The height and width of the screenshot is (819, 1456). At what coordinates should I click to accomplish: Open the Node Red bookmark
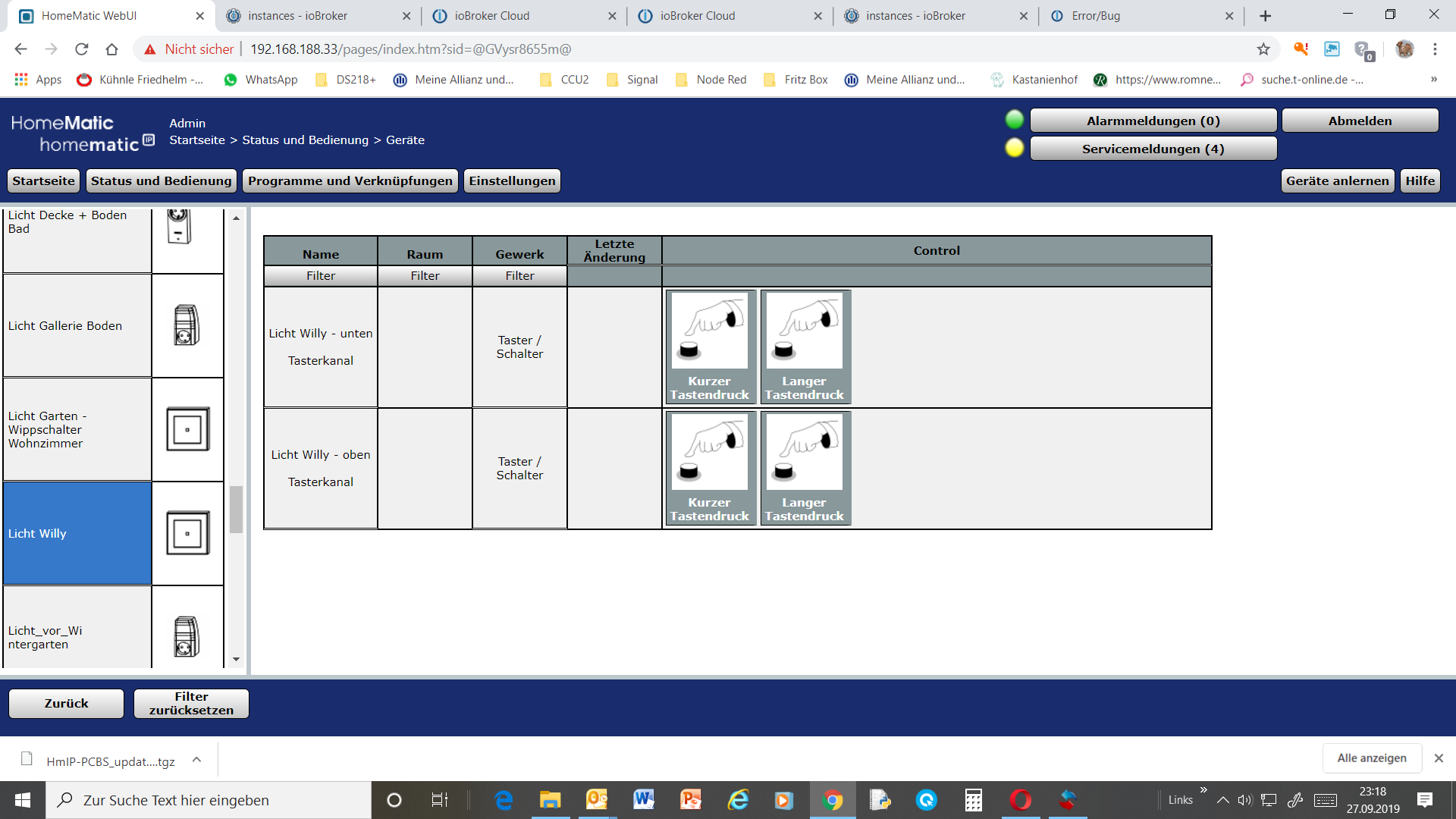711,80
